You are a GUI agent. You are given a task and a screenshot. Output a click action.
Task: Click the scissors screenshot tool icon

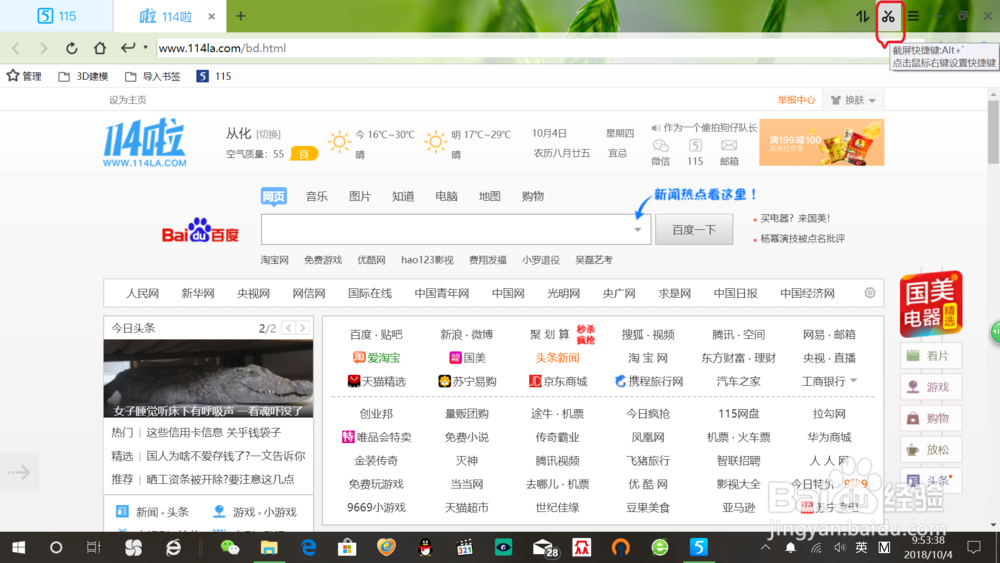pos(888,17)
